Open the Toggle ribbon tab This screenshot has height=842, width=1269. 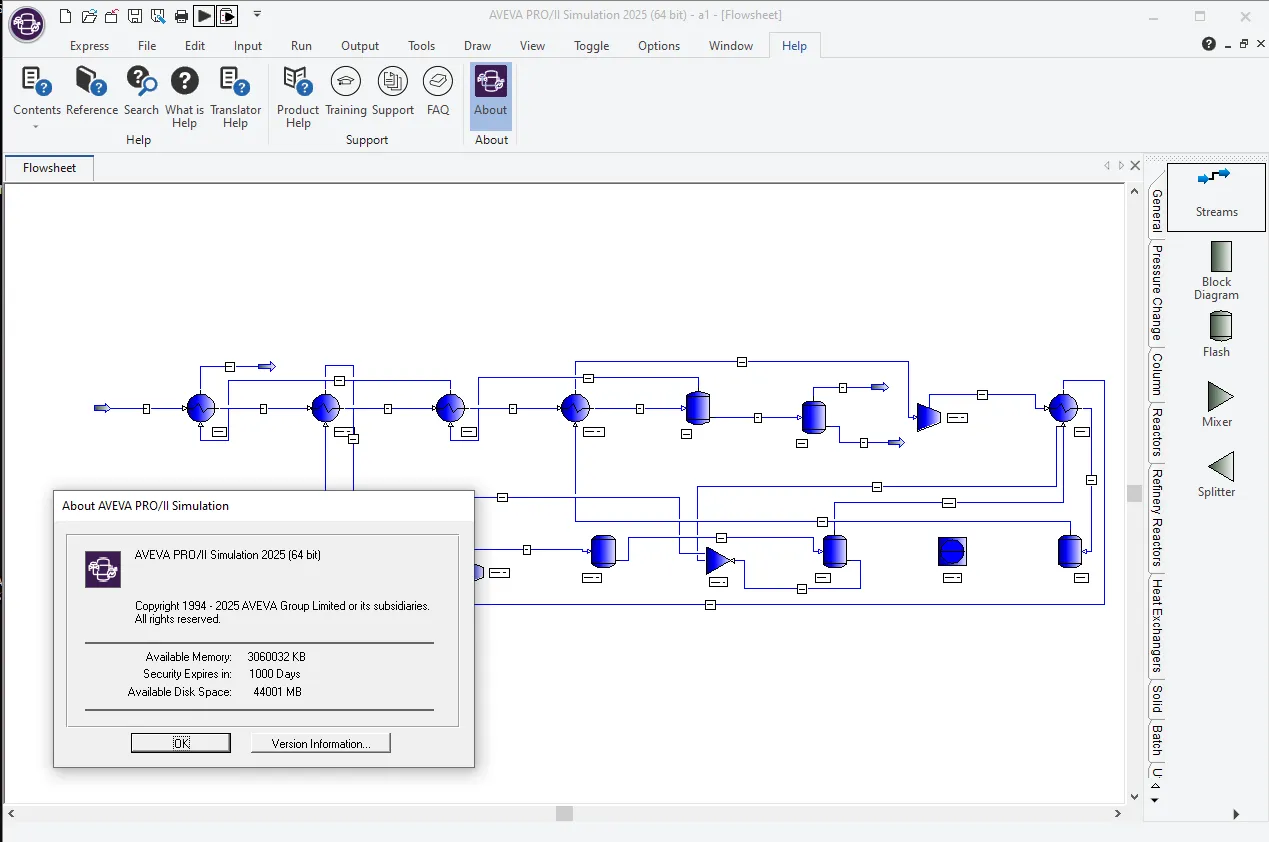592,46
